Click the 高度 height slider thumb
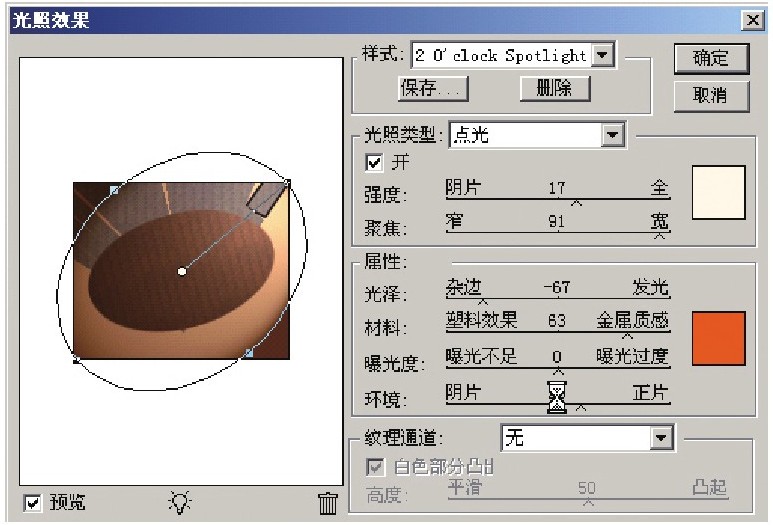Screen dimensions: 773x525 click(x=588, y=503)
